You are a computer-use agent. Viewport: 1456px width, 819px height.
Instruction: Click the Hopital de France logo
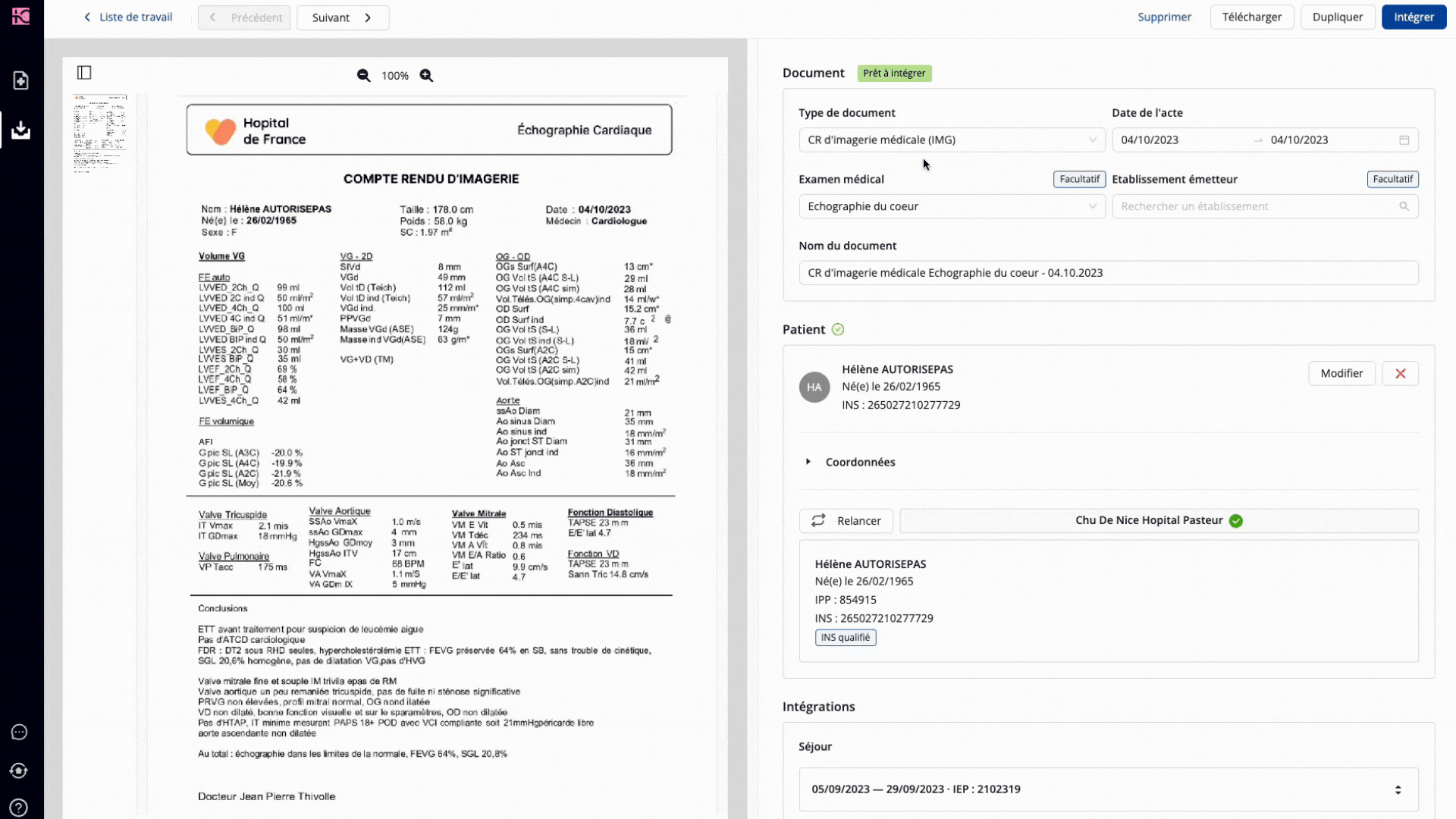256,131
